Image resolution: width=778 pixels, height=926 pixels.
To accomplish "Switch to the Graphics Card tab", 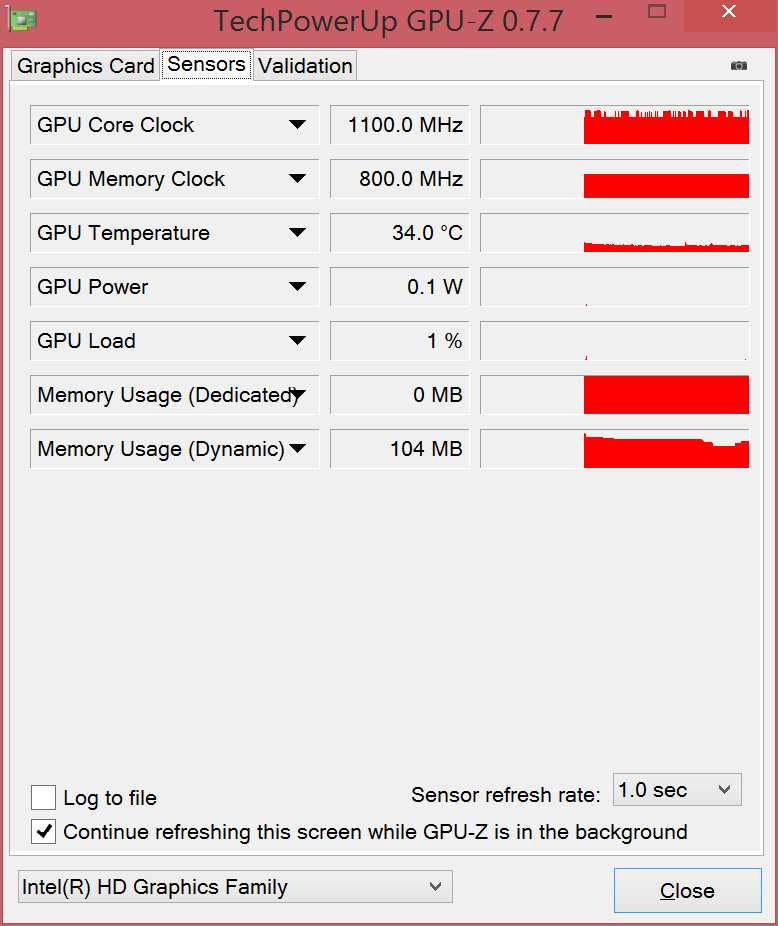I will click(x=86, y=66).
